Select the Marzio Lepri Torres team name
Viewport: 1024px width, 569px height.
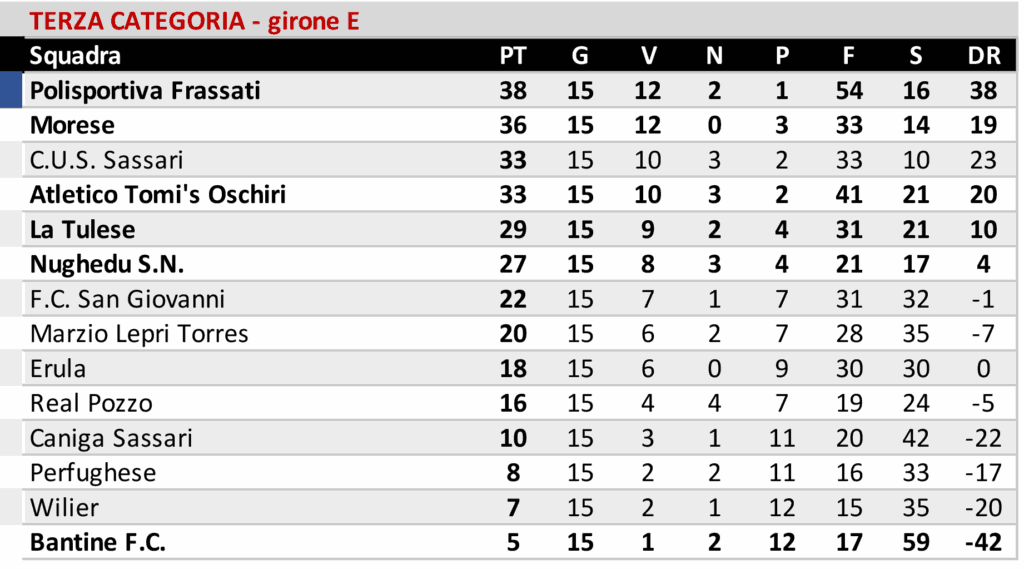coord(139,333)
